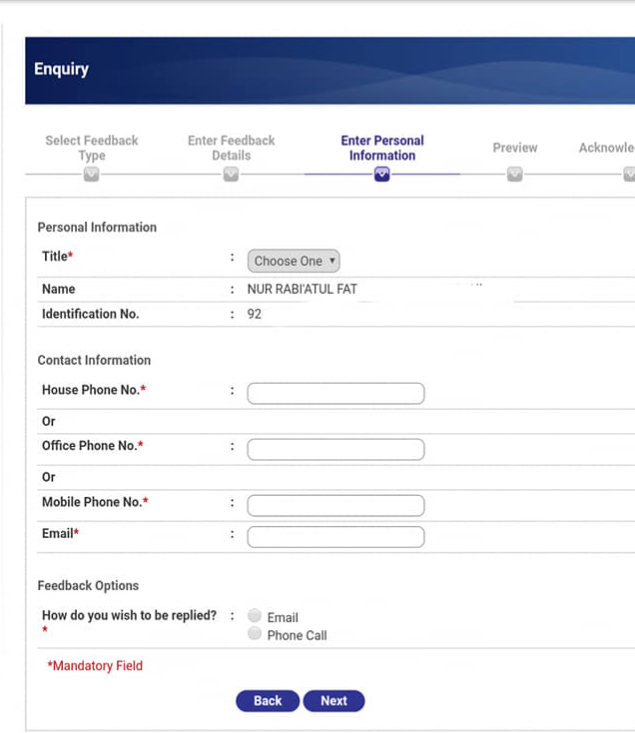Click the Select Feedback Type step marker icon
The height and width of the screenshot is (733, 635).
point(91,174)
